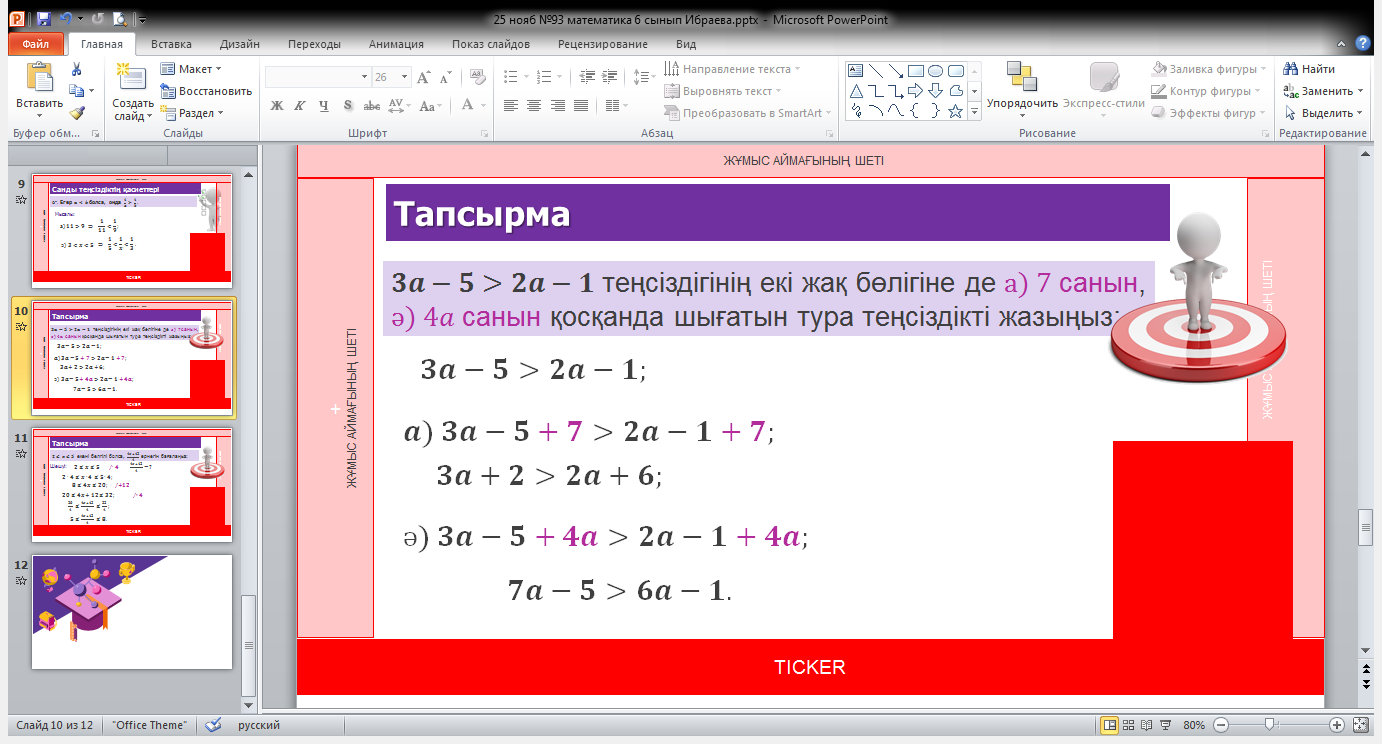
Task: Undo the last action in the quick access toolbar
Action: 66,19
